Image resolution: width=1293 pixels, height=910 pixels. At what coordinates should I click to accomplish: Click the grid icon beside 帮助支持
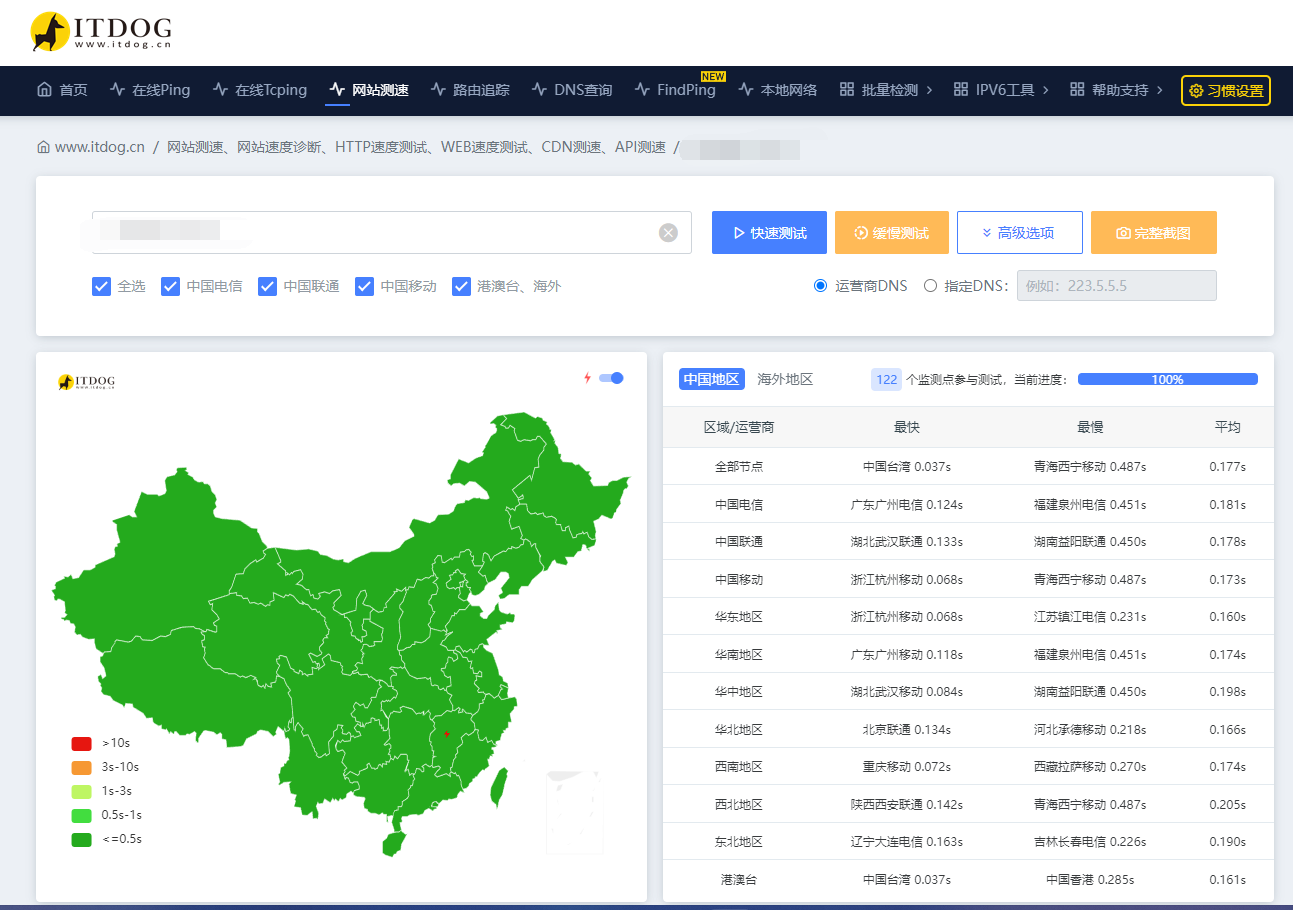click(1077, 89)
